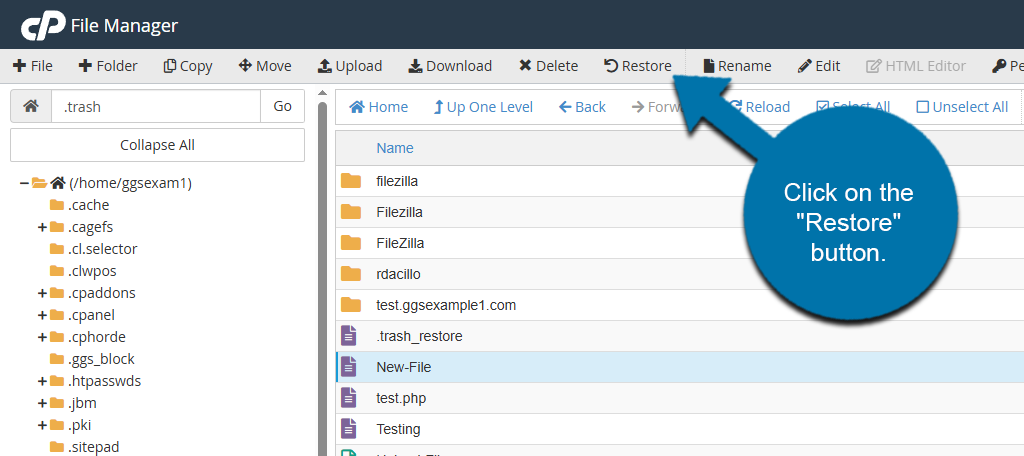The image size is (1024, 456).
Task: Sort files by Name column header
Action: (394, 148)
